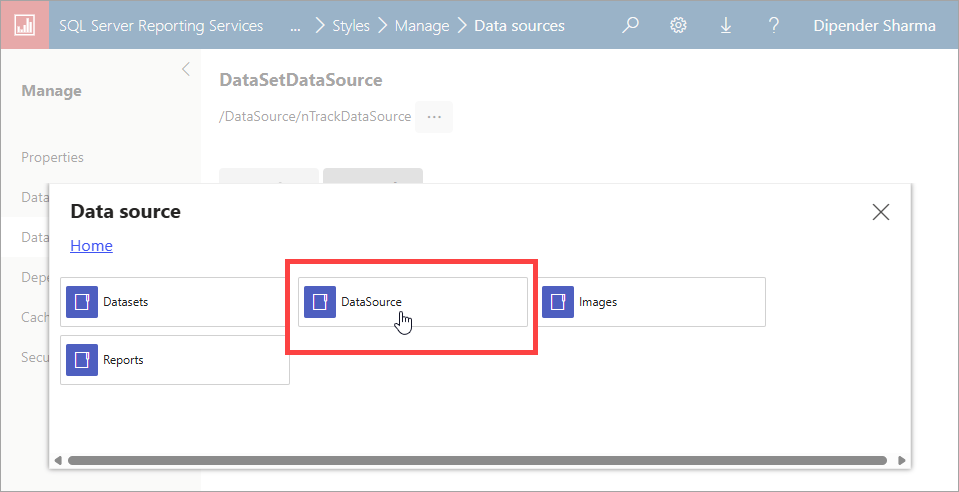Click the DataSetDataSource heading
959x492 pixels.
300,80
